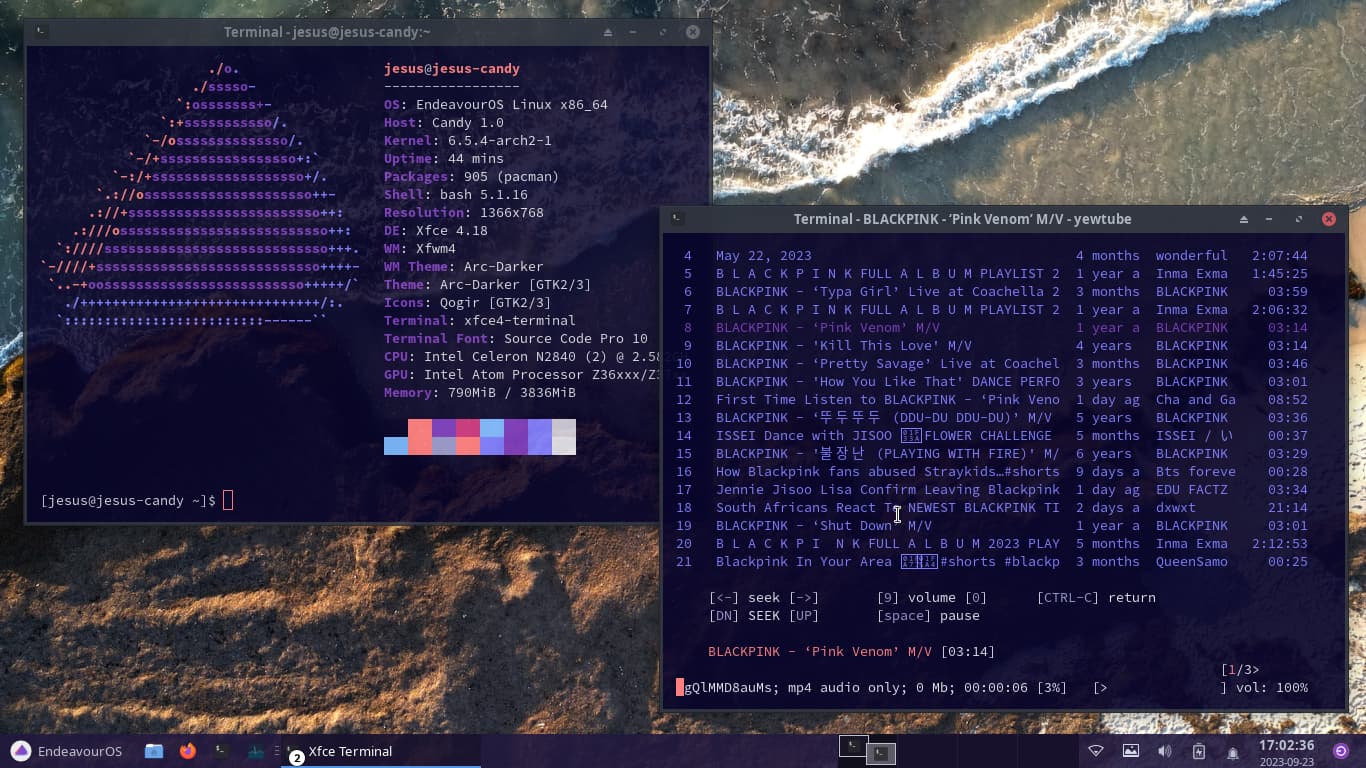Click the picture icon in system tray

(1130, 751)
